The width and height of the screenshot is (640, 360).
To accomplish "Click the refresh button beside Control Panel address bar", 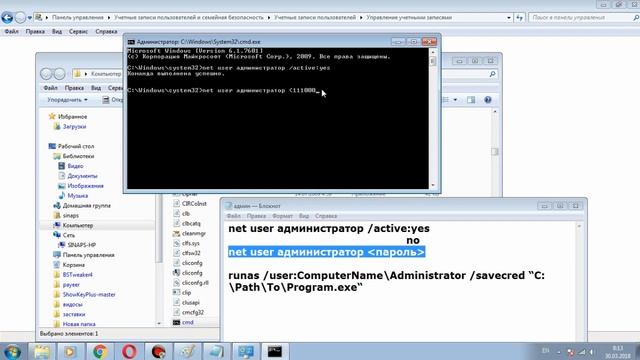I will click(519, 18).
